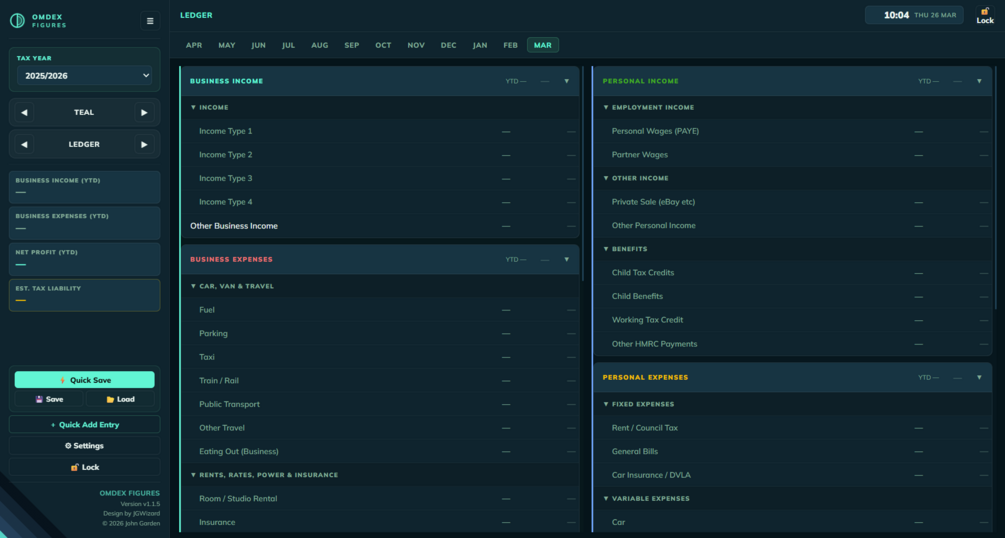Select the Fuel expense row
This screenshot has width=1005, height=538.
click(380, 310)
